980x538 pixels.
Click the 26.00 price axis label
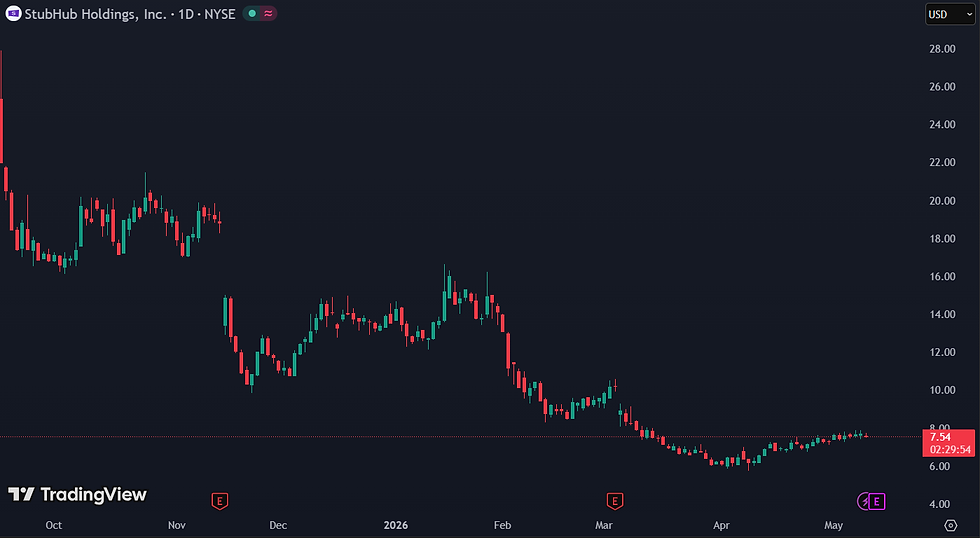(942, 87)
